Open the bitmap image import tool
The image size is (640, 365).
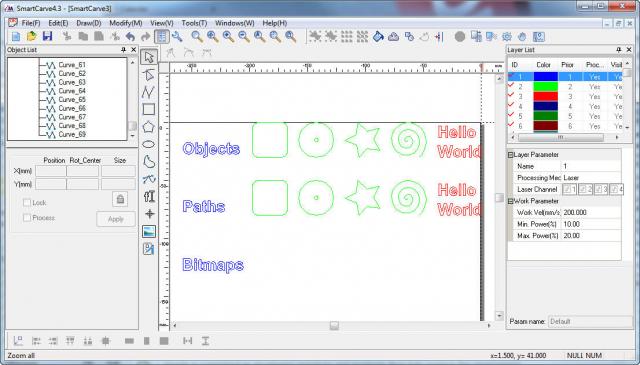pos(149,231)
